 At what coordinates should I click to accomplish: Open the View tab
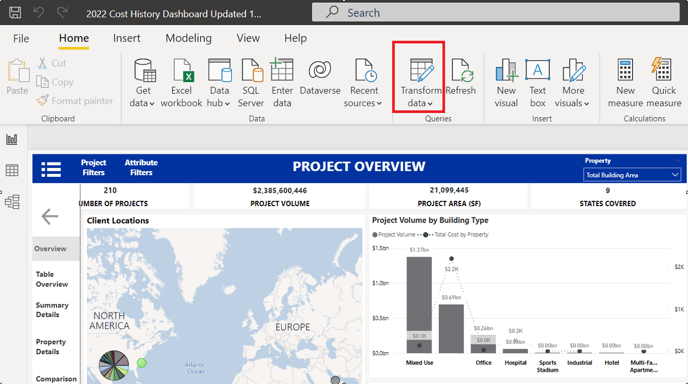click(x=248, y=39)
